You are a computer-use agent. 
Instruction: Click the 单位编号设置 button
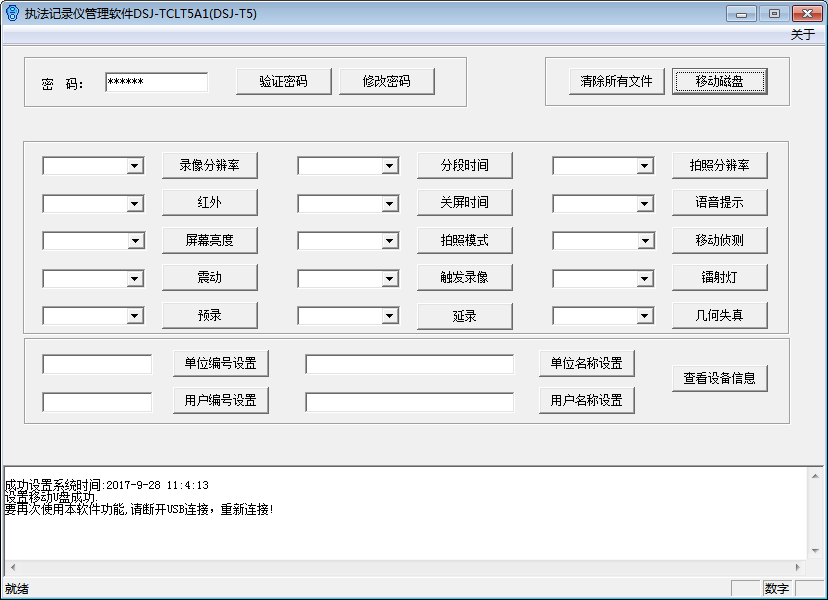coord(221,364)
